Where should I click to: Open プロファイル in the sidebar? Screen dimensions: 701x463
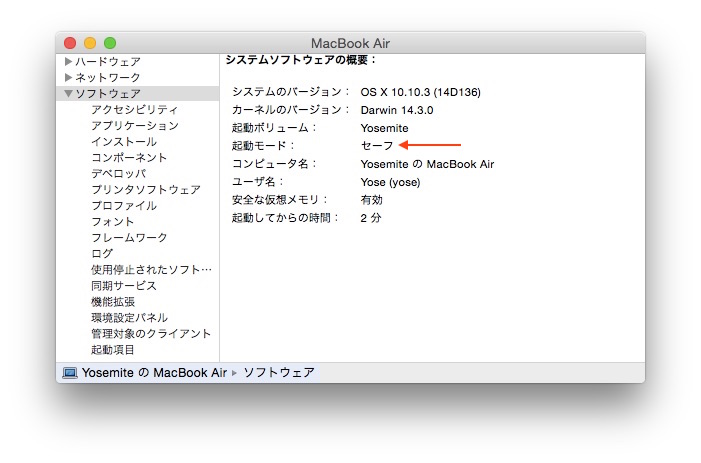[x=124, y=206]
